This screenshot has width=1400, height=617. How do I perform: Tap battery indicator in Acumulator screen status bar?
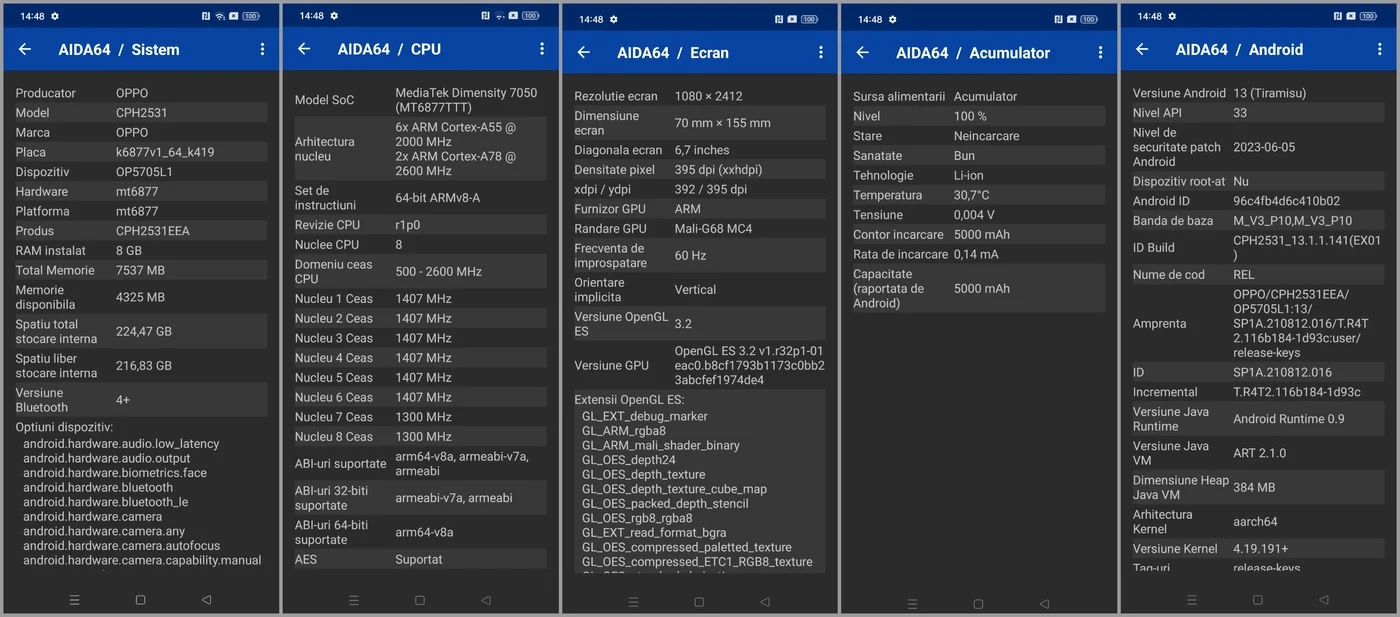click(x=1088, y=19)
